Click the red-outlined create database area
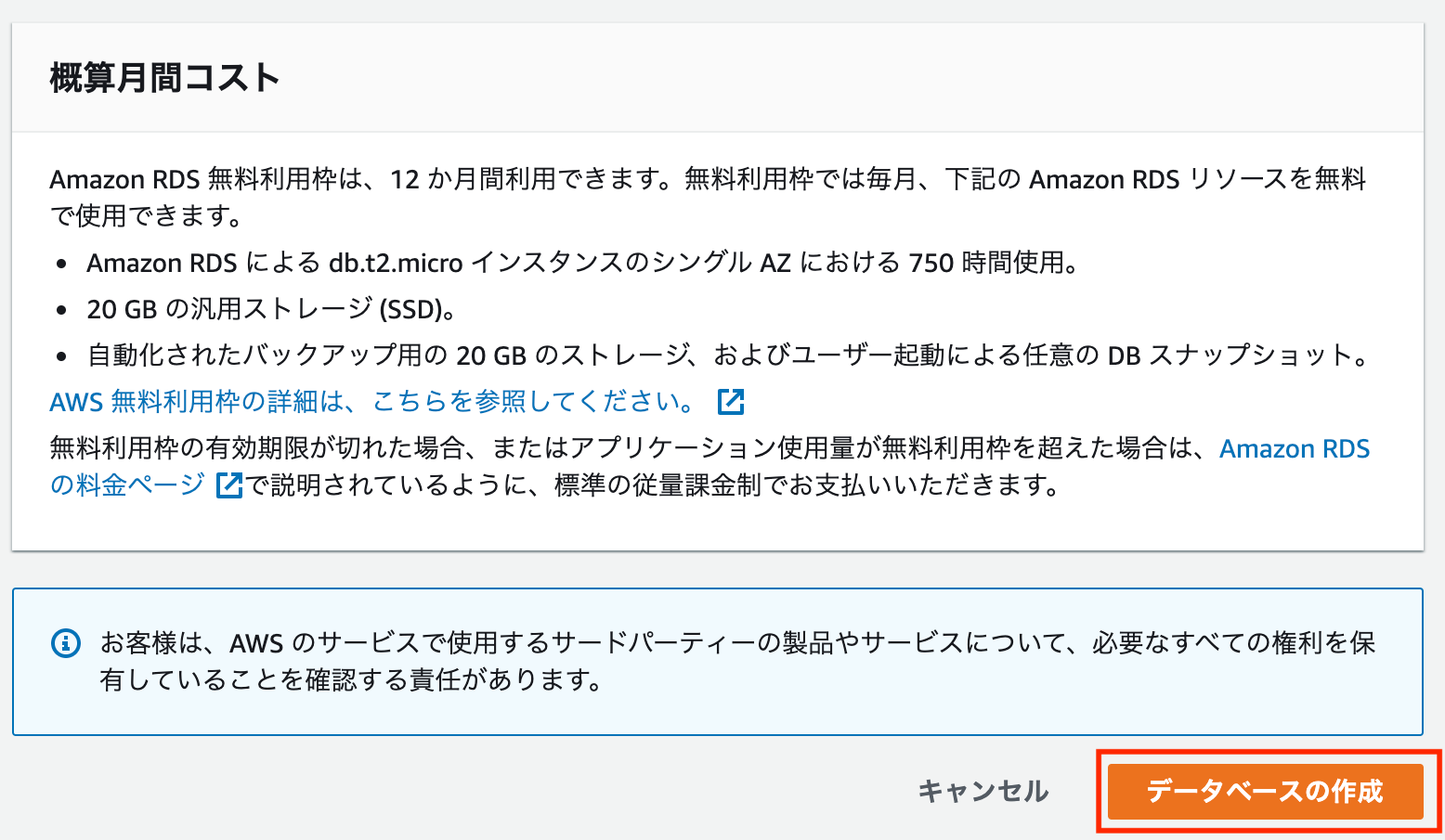Screen dimensions: 1445x840 (x=1265, y=792)
